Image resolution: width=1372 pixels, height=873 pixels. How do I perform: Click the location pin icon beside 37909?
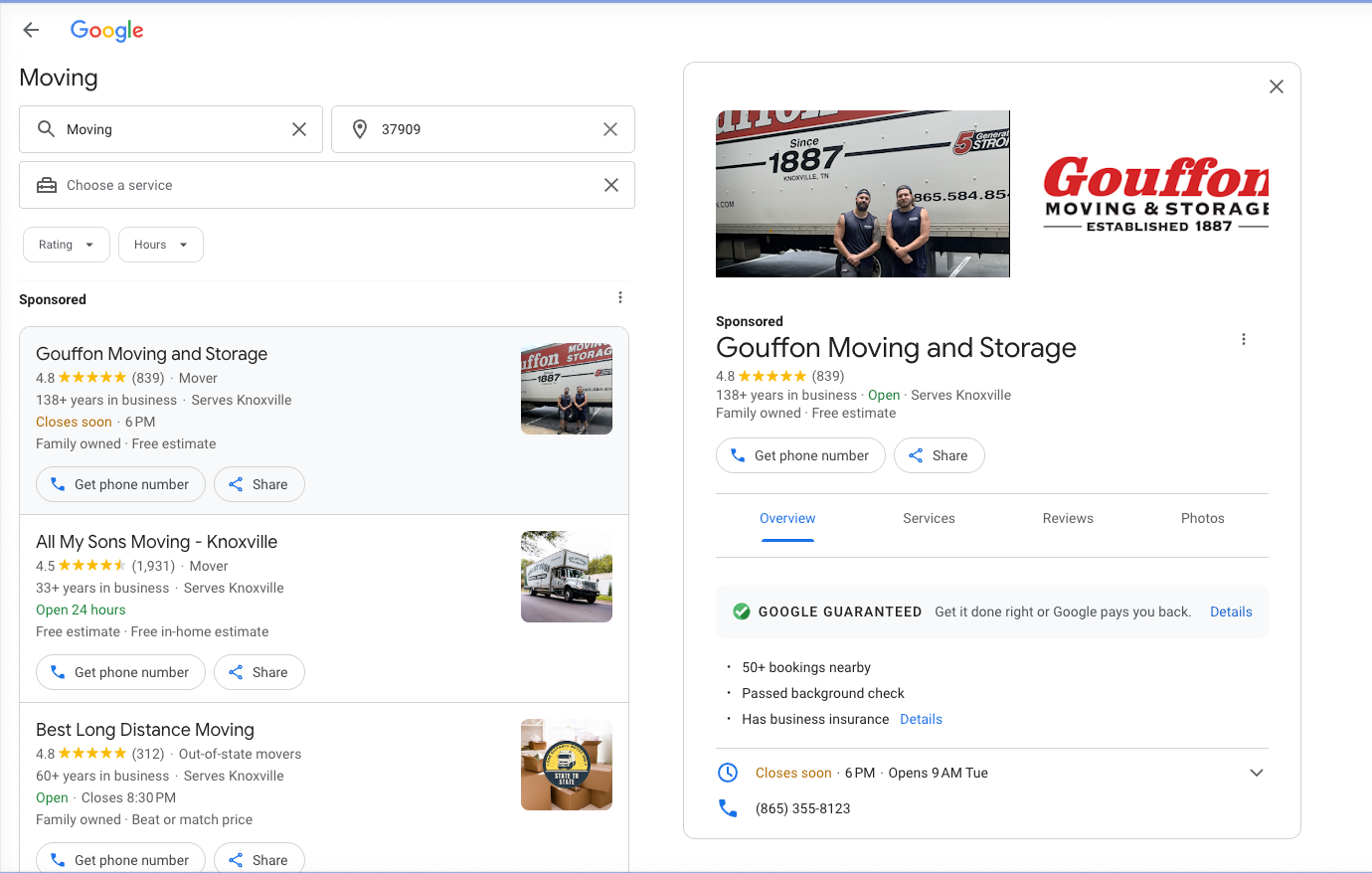pyautogui.click(x=360, y=129)
